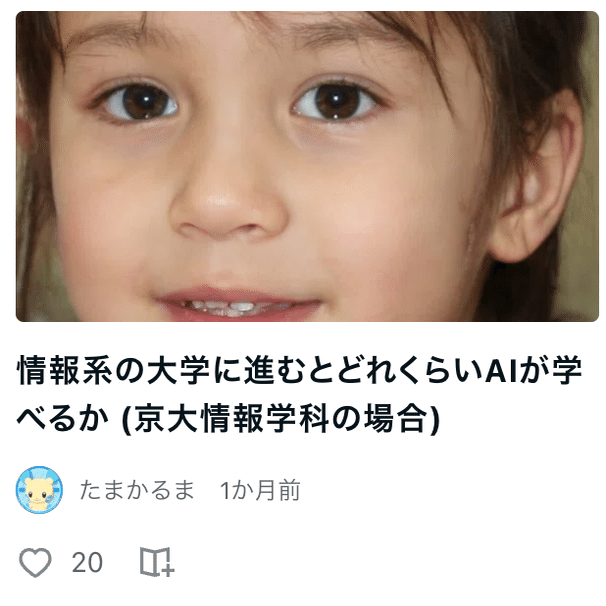Click the posted date next to the author name

click(260, 490)
